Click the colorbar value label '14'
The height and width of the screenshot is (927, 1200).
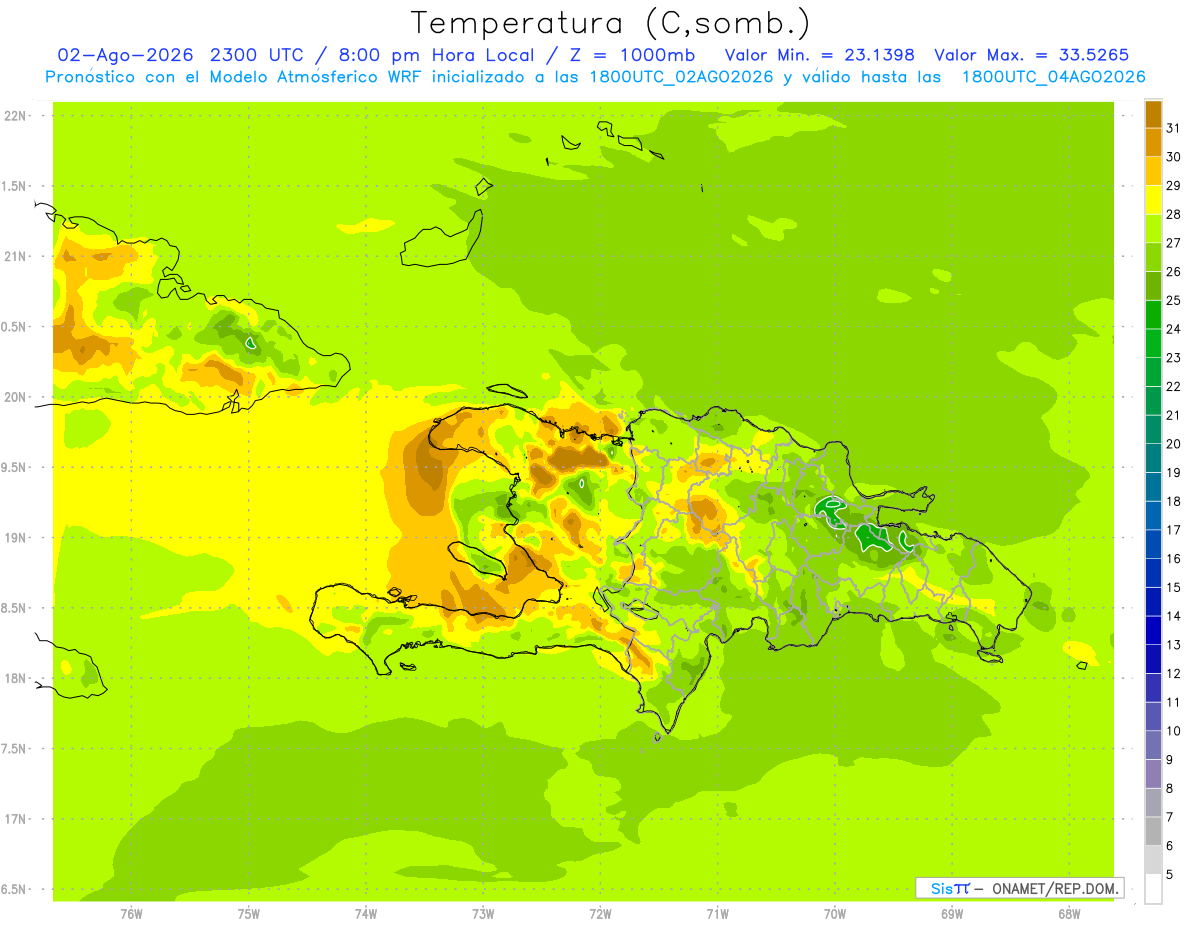(1174, 616)
